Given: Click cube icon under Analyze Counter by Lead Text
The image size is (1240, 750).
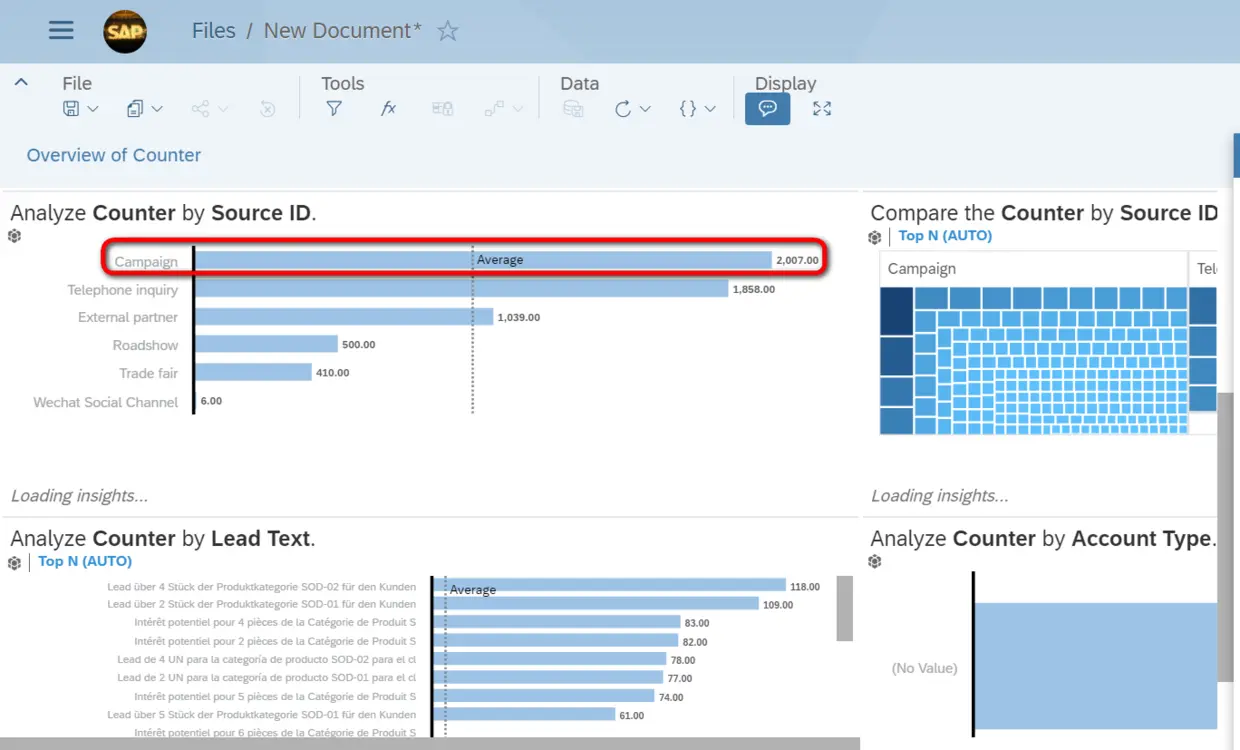Looking at the screenshot, I should 14,562.
